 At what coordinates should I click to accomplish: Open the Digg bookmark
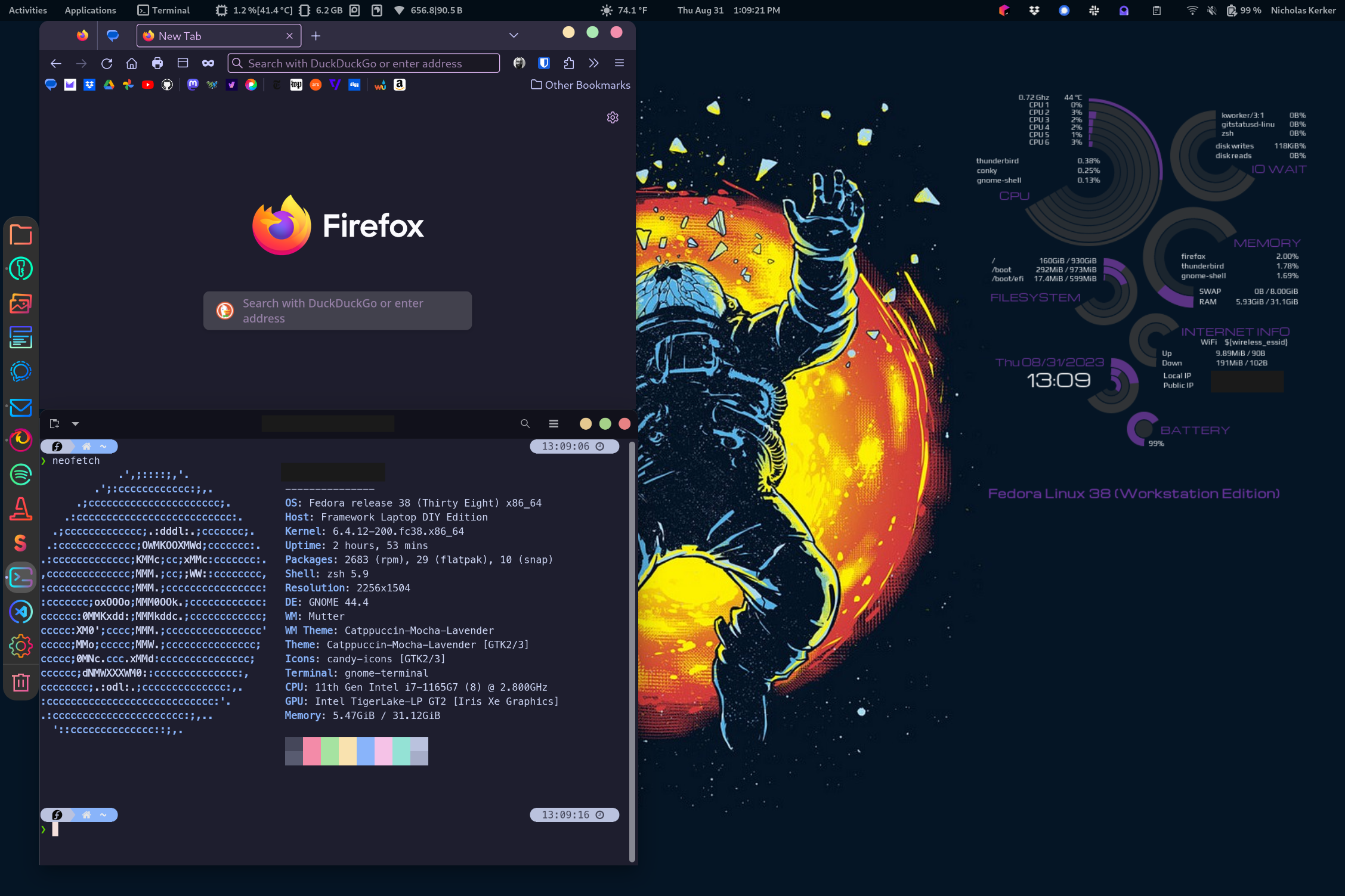tap(354, 85)
